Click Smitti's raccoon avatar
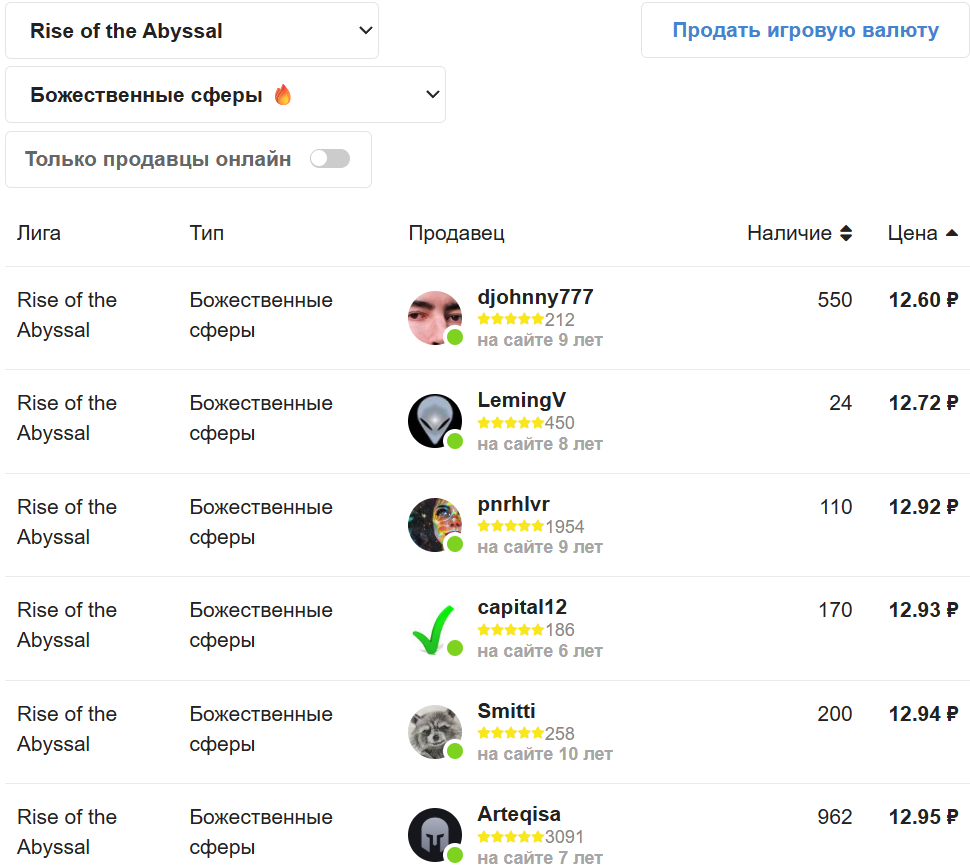The image size is (970, 866). 434,732
